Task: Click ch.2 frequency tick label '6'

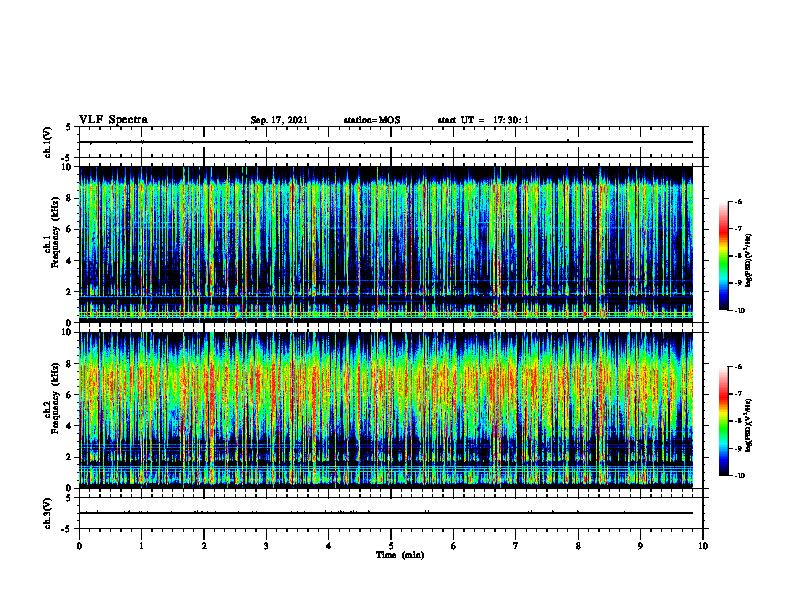Action: coord(70,395)
